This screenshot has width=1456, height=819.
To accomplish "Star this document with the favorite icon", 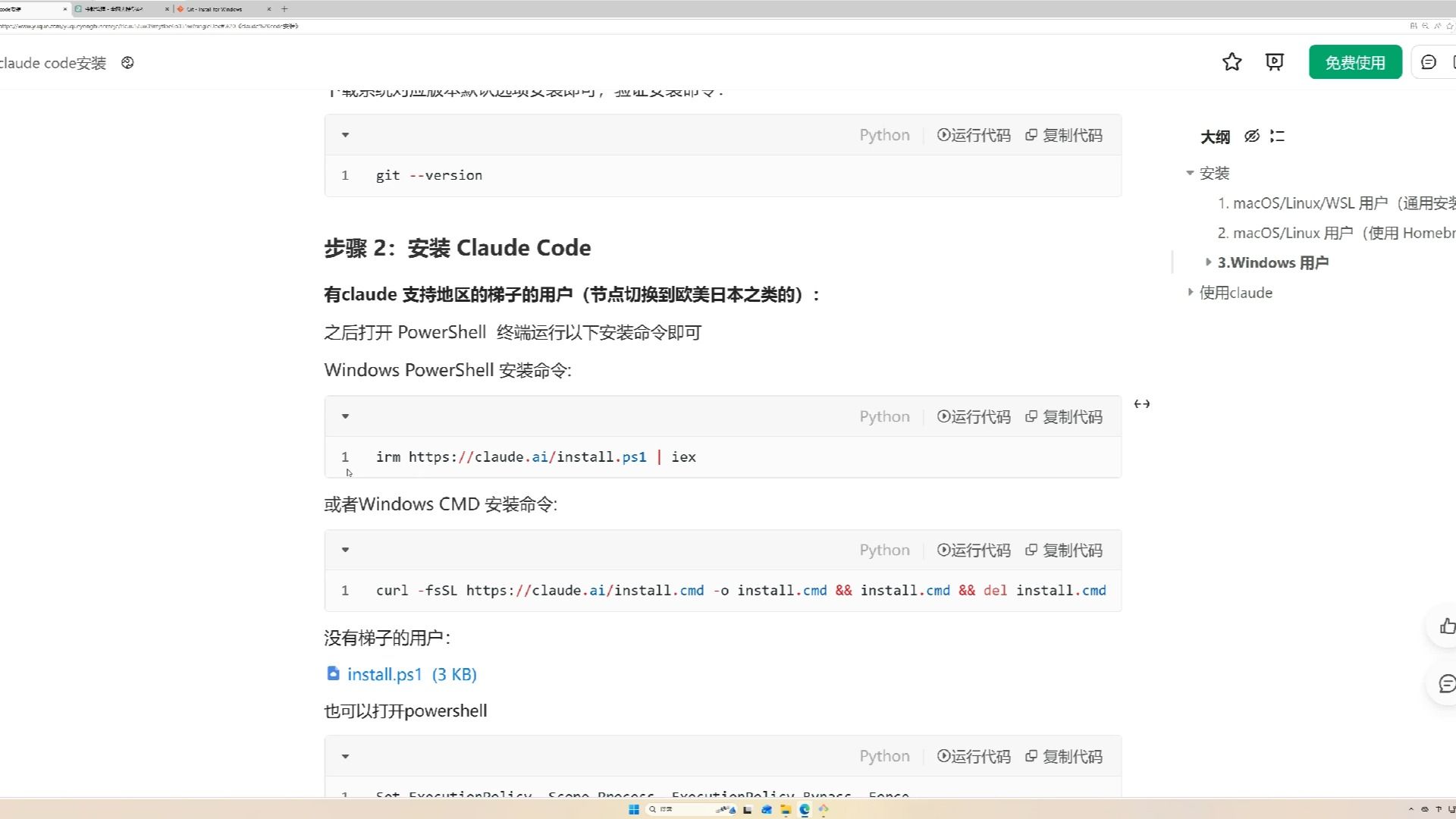I will pyautogui.click(x=1232, y=62).
